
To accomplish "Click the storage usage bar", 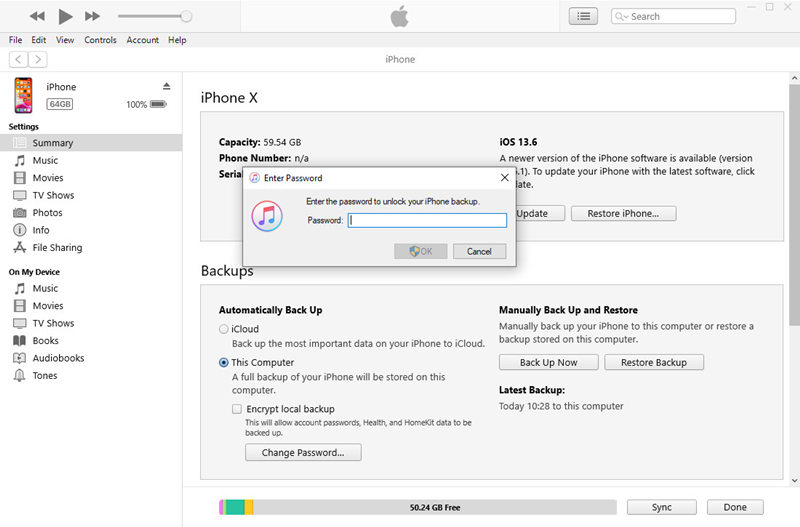I will [x=418, y=507].
